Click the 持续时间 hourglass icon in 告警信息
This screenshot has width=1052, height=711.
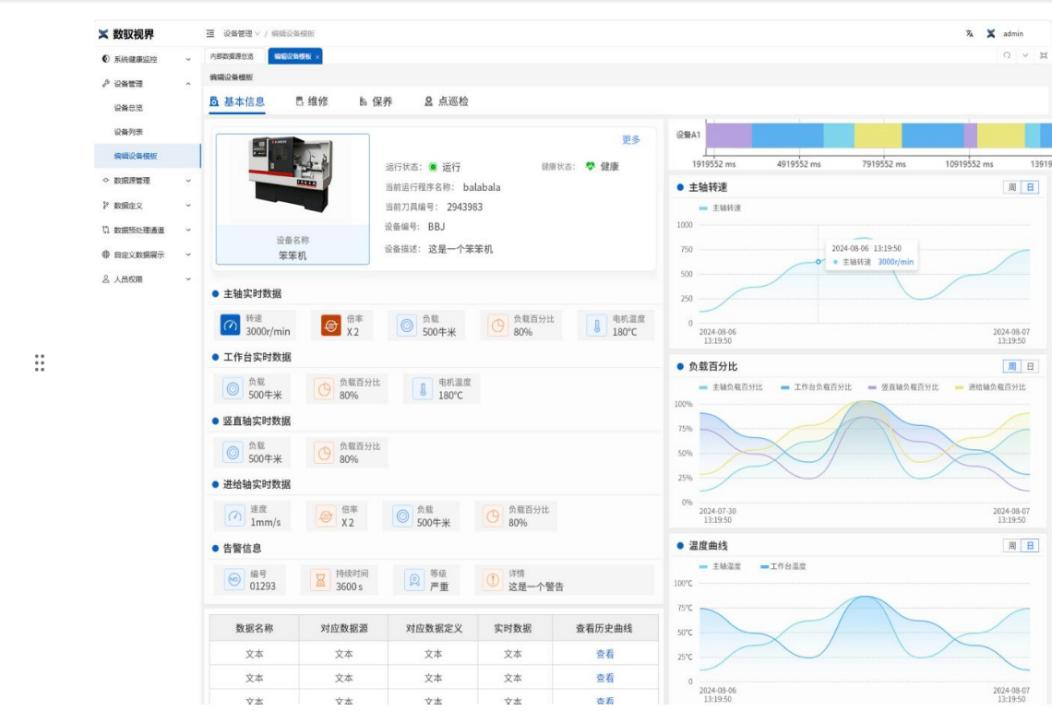(320, 580)
